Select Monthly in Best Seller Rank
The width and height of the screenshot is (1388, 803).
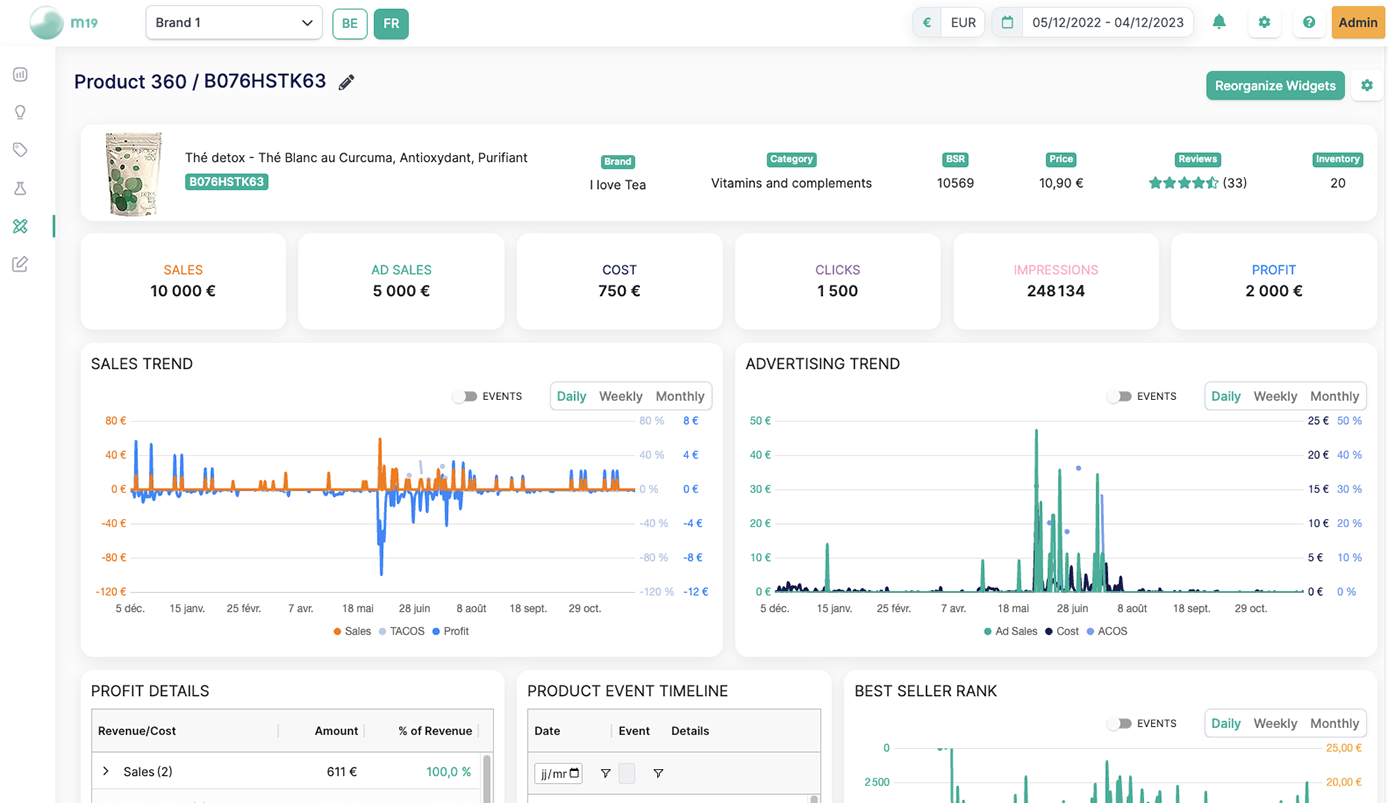1335,724
